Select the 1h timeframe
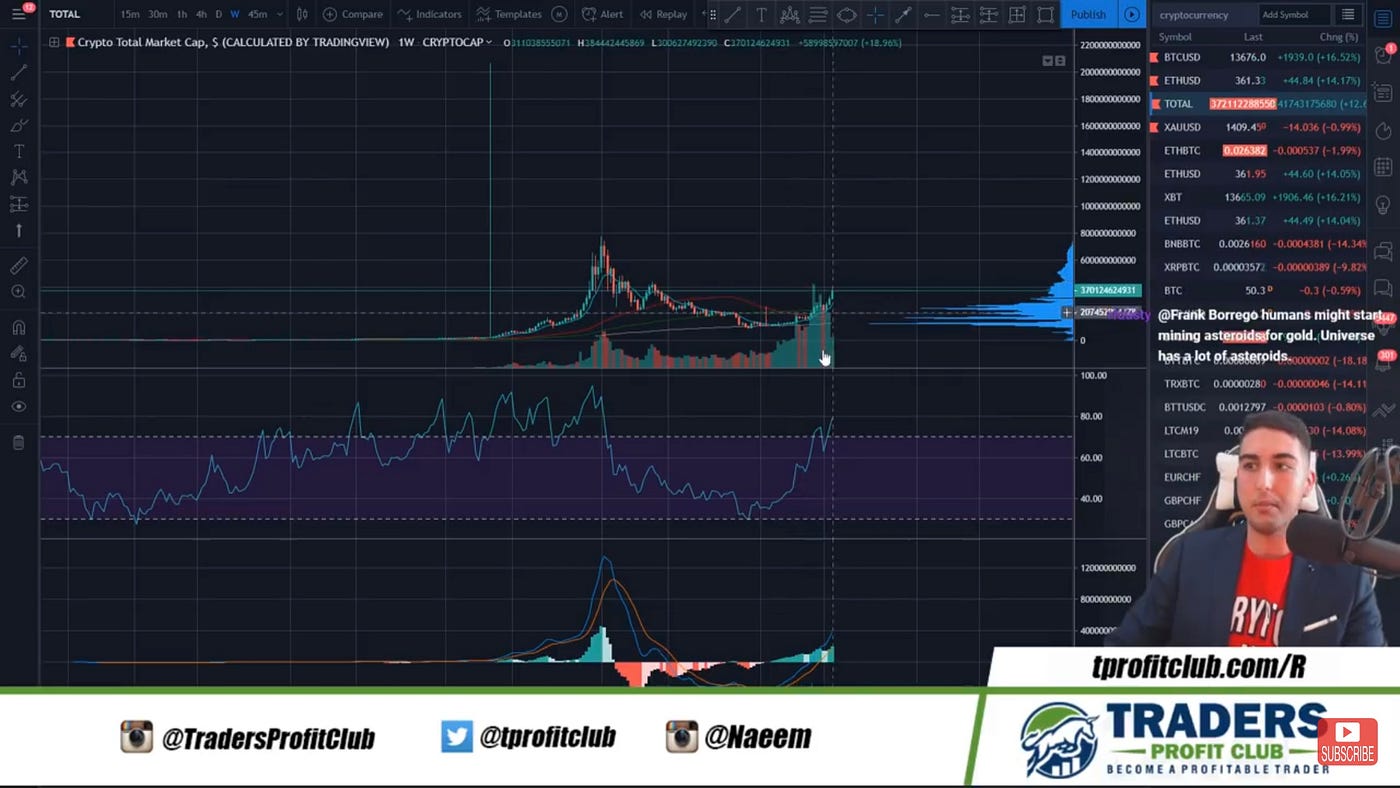This screenshot has height=788, width=1400. click(182, 14)
